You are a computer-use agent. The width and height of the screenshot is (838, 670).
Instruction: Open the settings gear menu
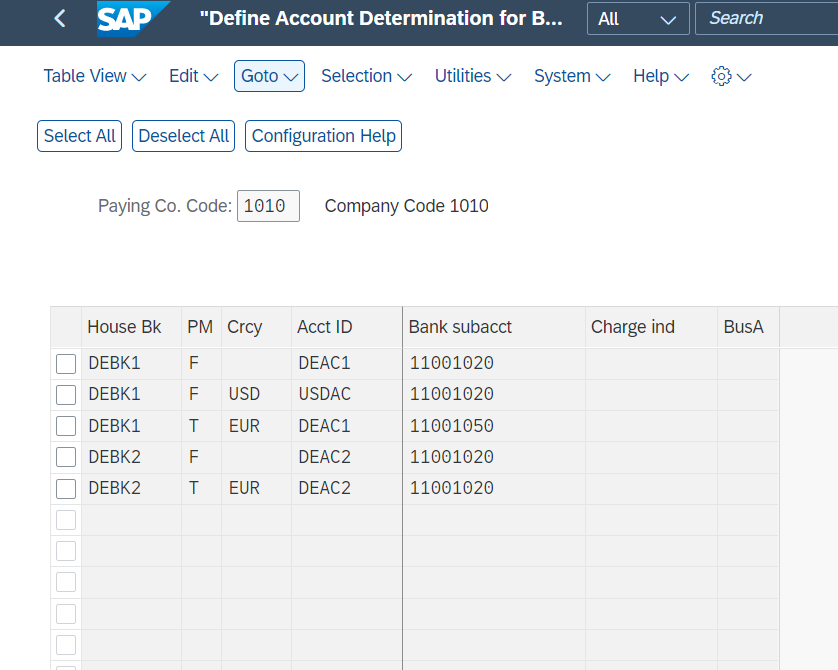click(x=731, y=76)
